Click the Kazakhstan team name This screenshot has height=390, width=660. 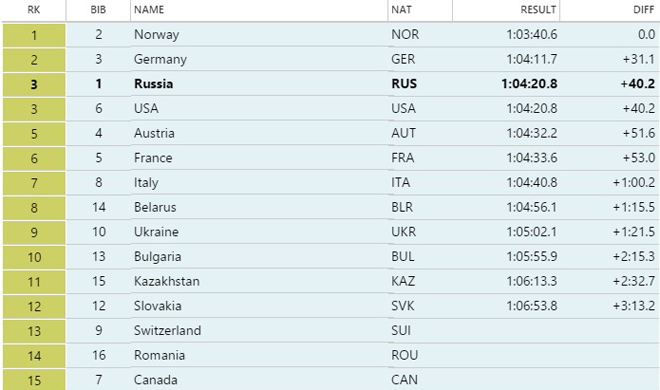(x=167, y=281)
